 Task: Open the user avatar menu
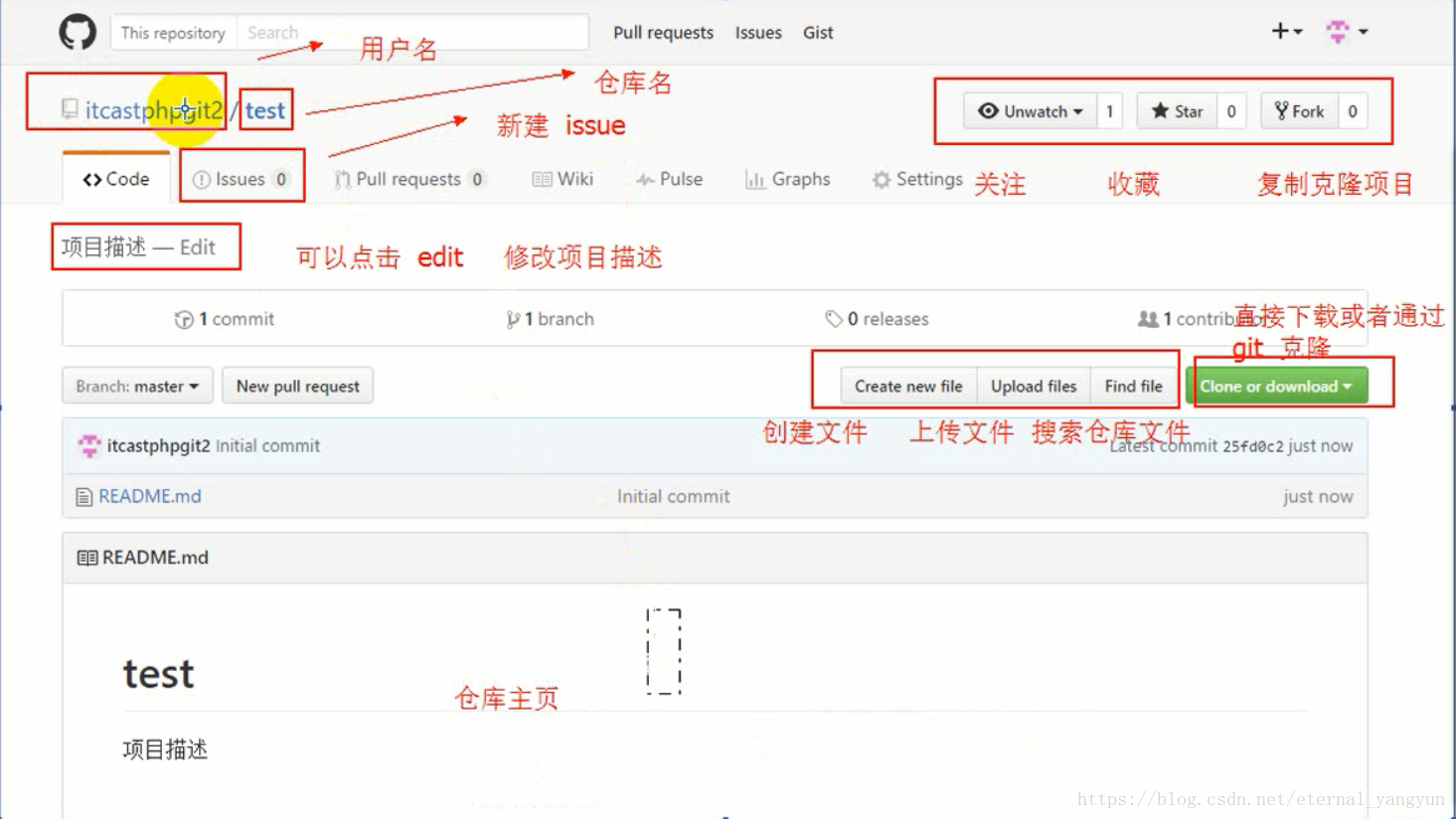pyautogui.click(x=1348, y=32)
